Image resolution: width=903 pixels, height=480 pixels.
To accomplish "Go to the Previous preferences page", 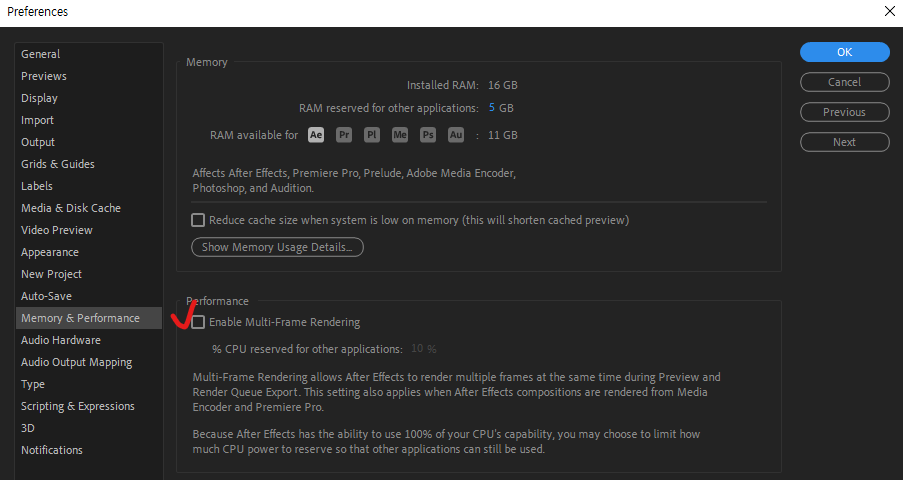I will [844, 112].
